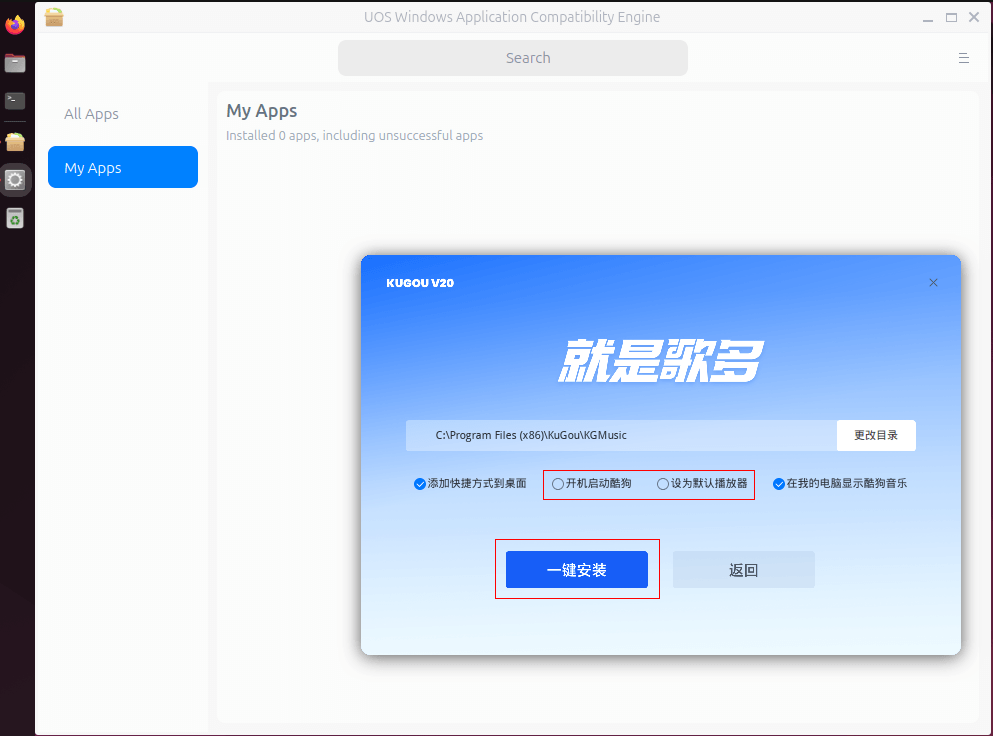Click 返回 back button
Screen dimensions: 993x736
pos(743,569)
